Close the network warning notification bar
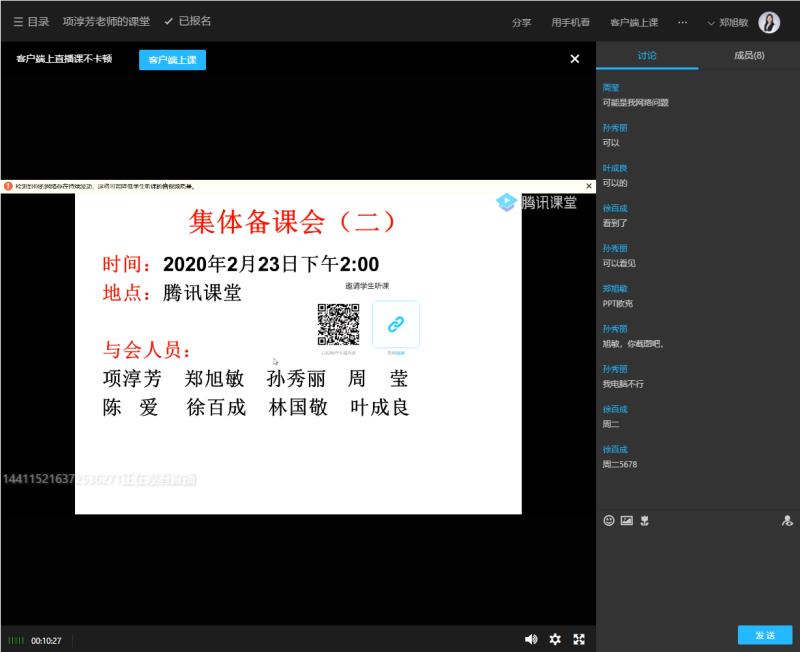This screenshot has width=800, height=652. (x=589, y=185)
